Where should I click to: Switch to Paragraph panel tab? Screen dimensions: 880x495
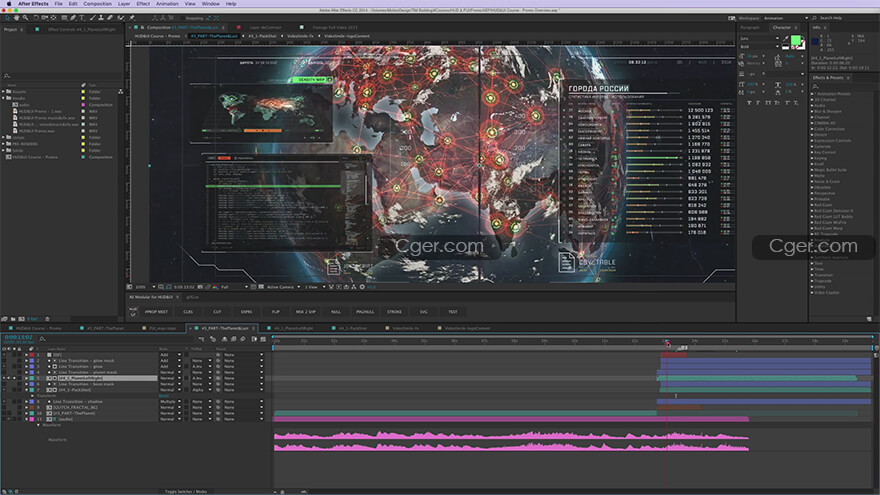point(750,28)
